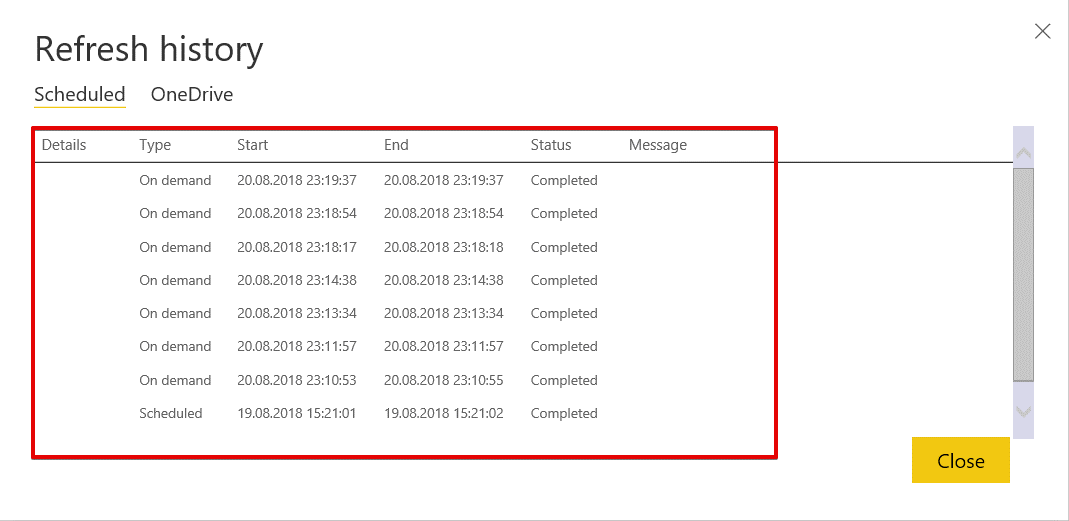Select the Scheduled tab
The height and width of the screenshot is (521, 1069).
tap(80, 95)
